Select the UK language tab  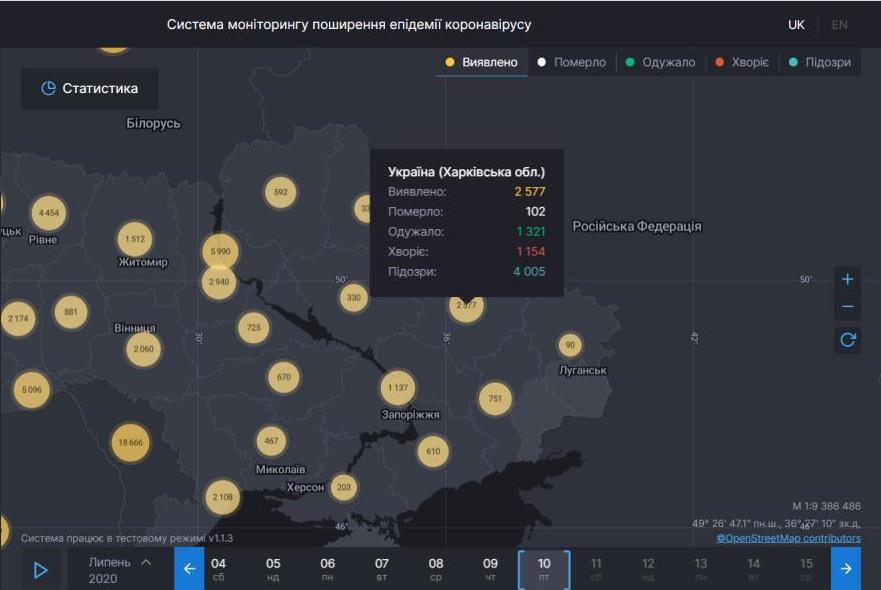coord(796,22)
